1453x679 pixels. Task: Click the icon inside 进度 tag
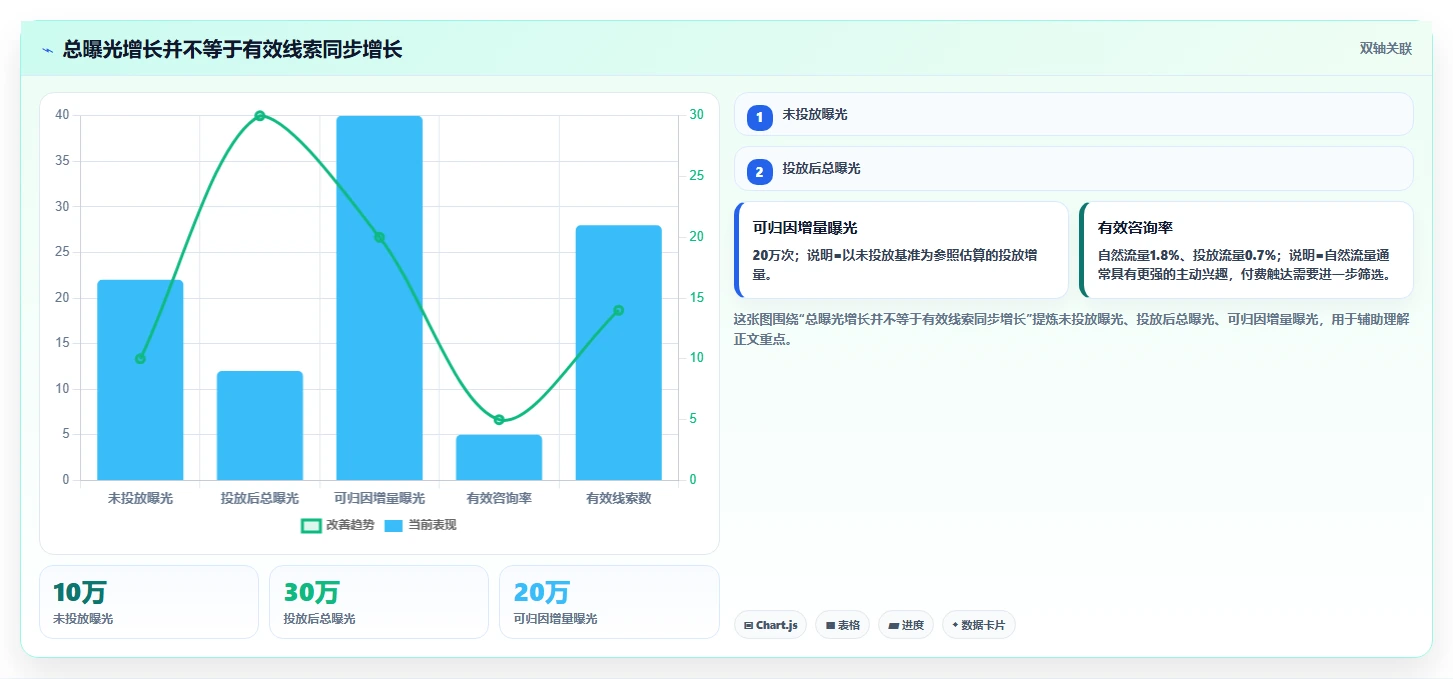point(893,625)
